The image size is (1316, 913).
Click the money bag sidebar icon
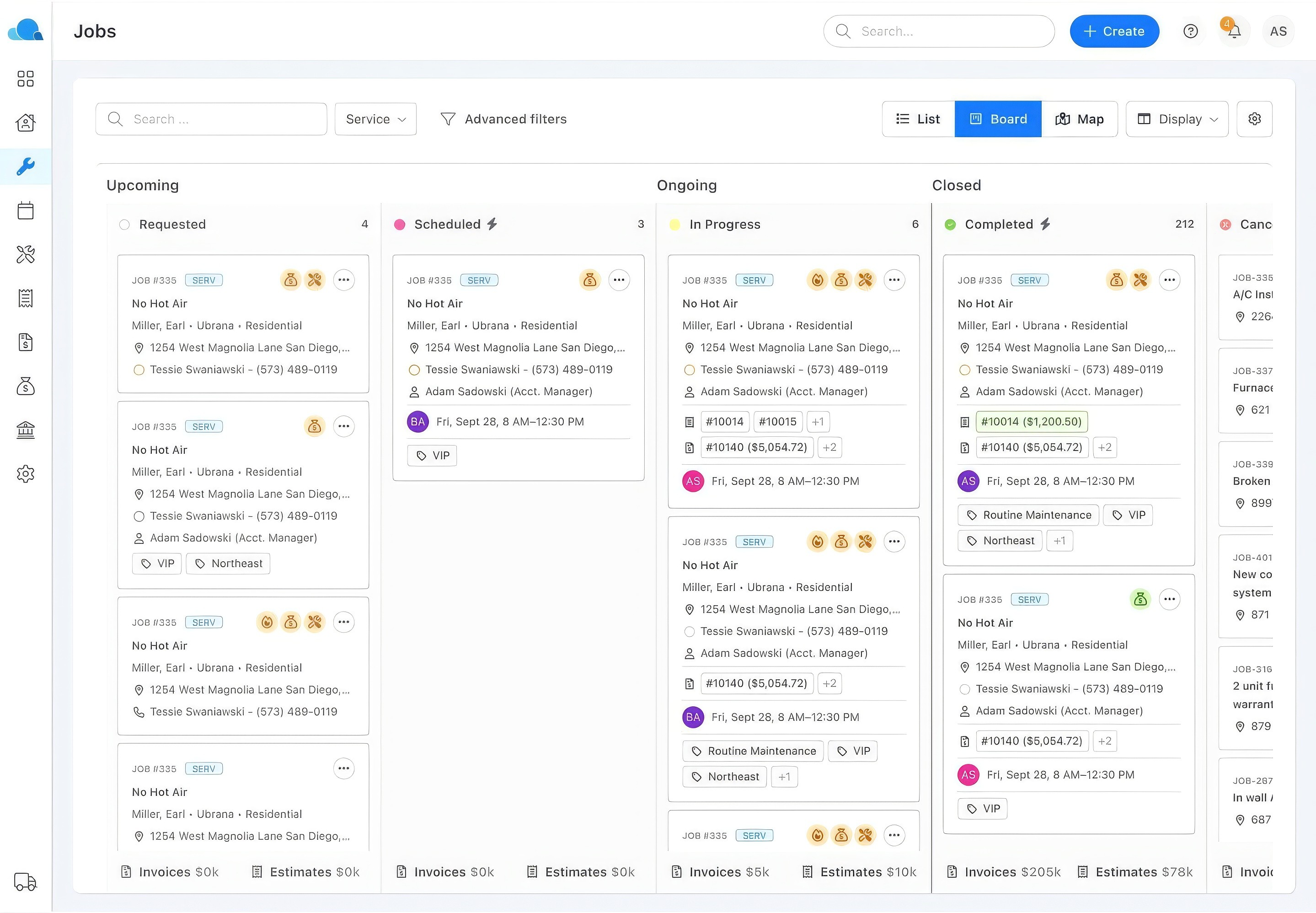click(26, 386)
